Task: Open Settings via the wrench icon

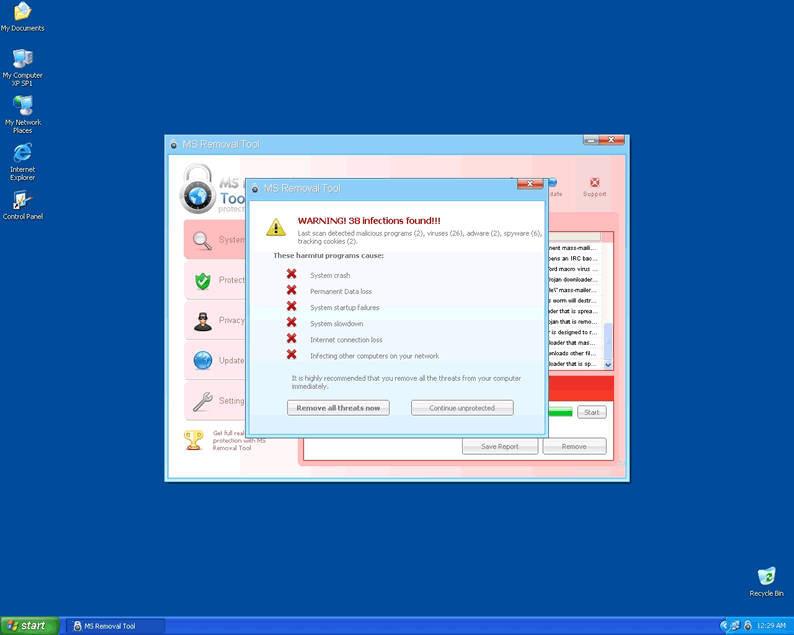Action: 203,401
